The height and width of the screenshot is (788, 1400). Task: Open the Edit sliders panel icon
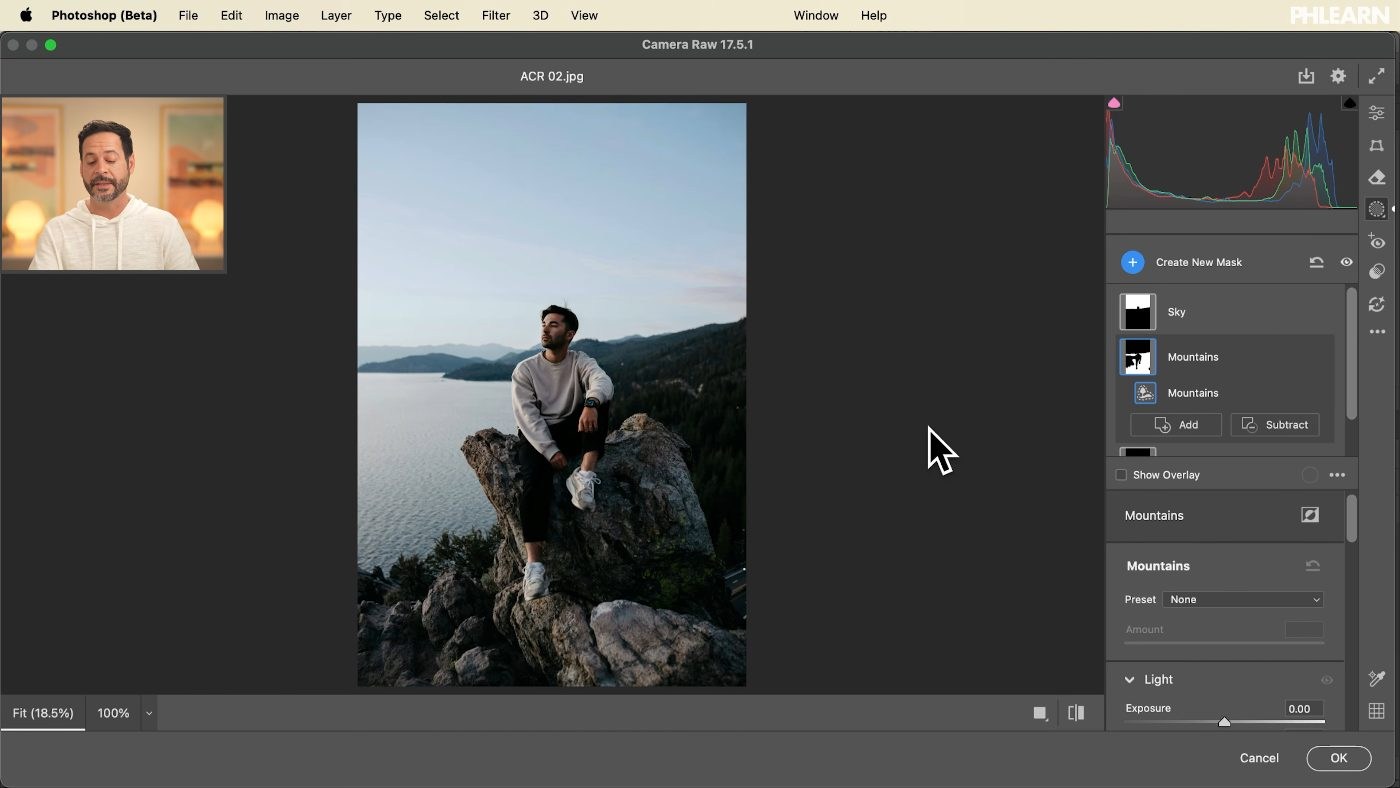pos(1377,113)
